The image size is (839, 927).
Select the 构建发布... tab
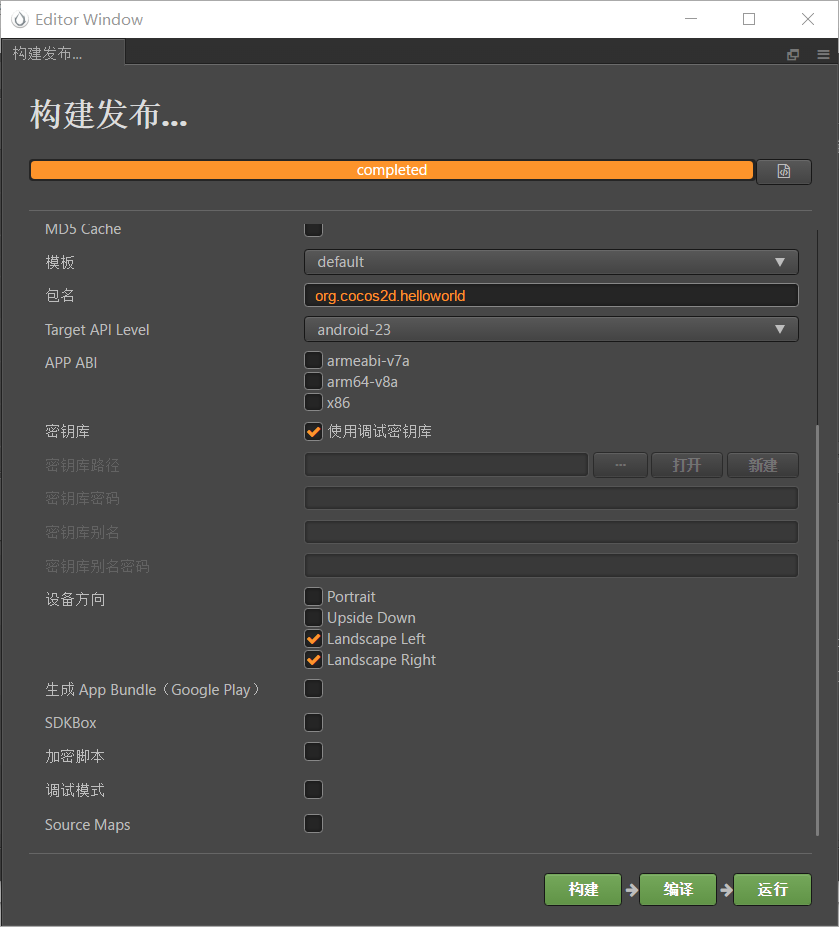[x=48, y=54]
